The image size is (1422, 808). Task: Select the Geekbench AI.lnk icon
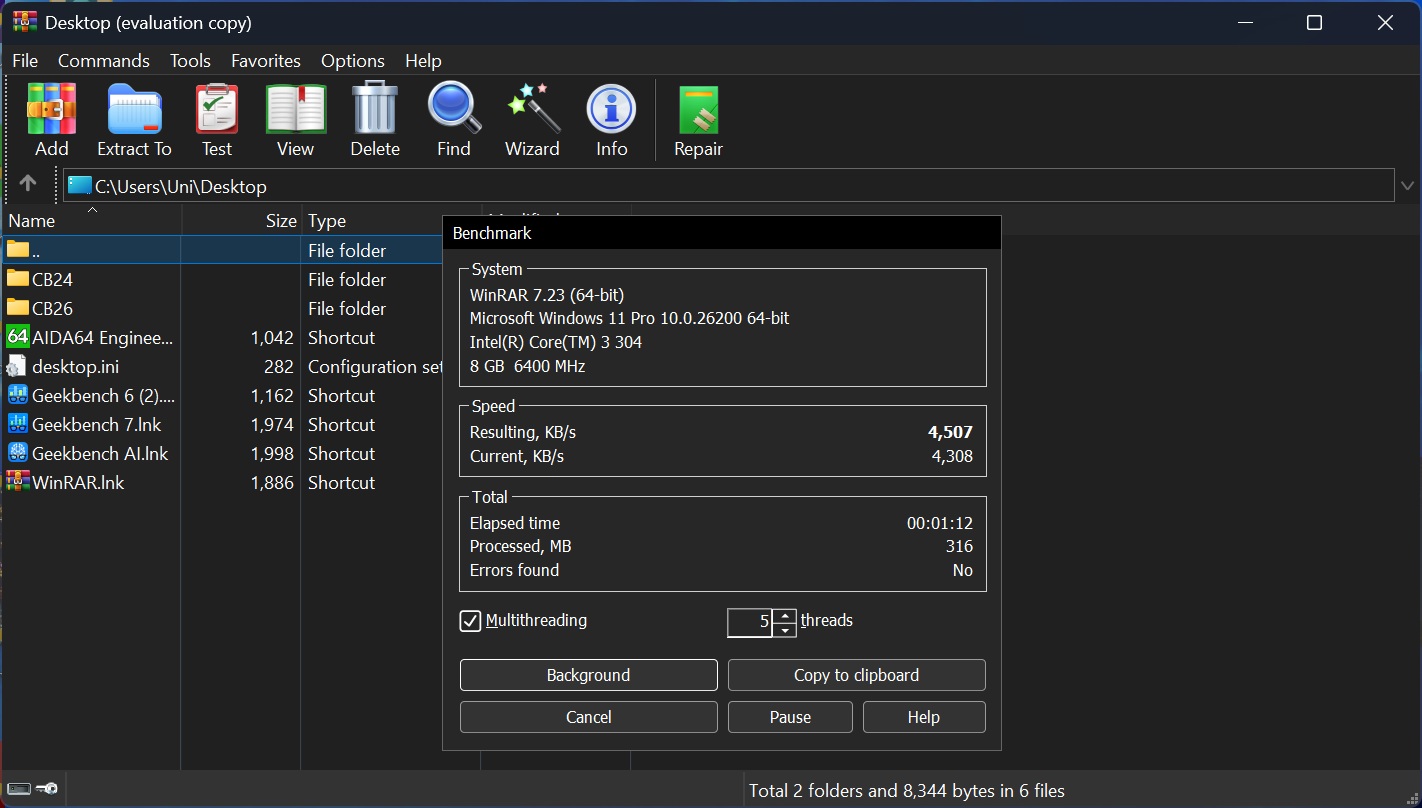[x=18, y=453]
